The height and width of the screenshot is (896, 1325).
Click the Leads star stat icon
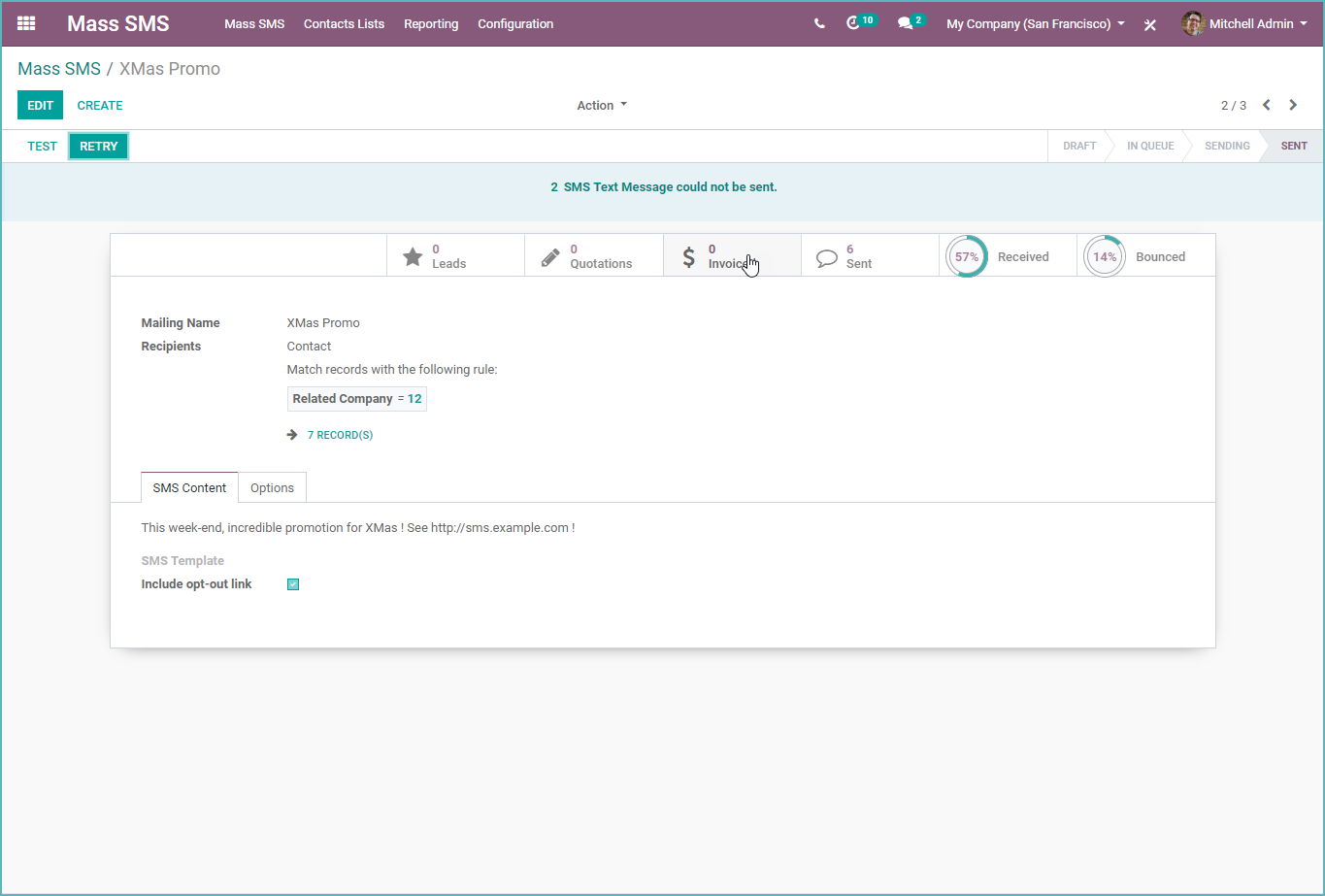pyautogui.click(x=413, y=254)
